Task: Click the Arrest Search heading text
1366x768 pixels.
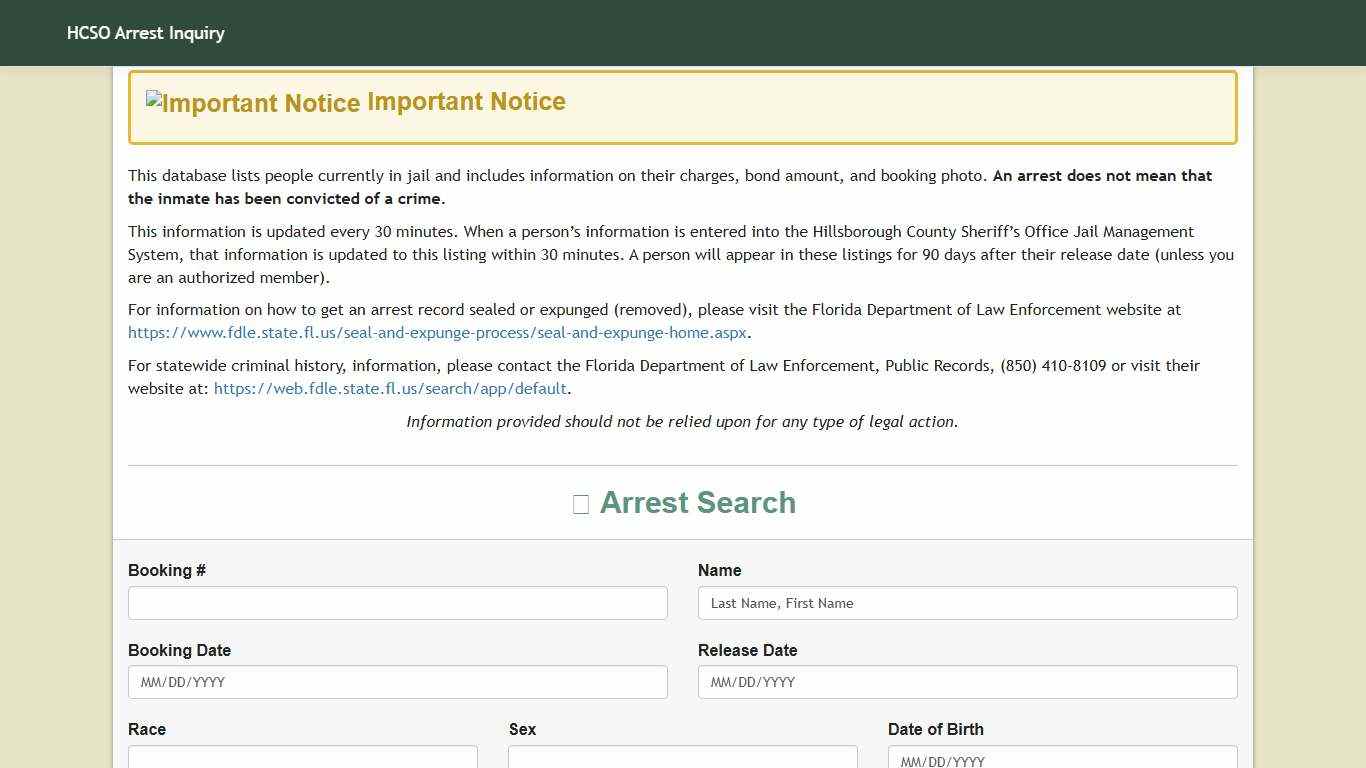Action: (x=697, y=503)
